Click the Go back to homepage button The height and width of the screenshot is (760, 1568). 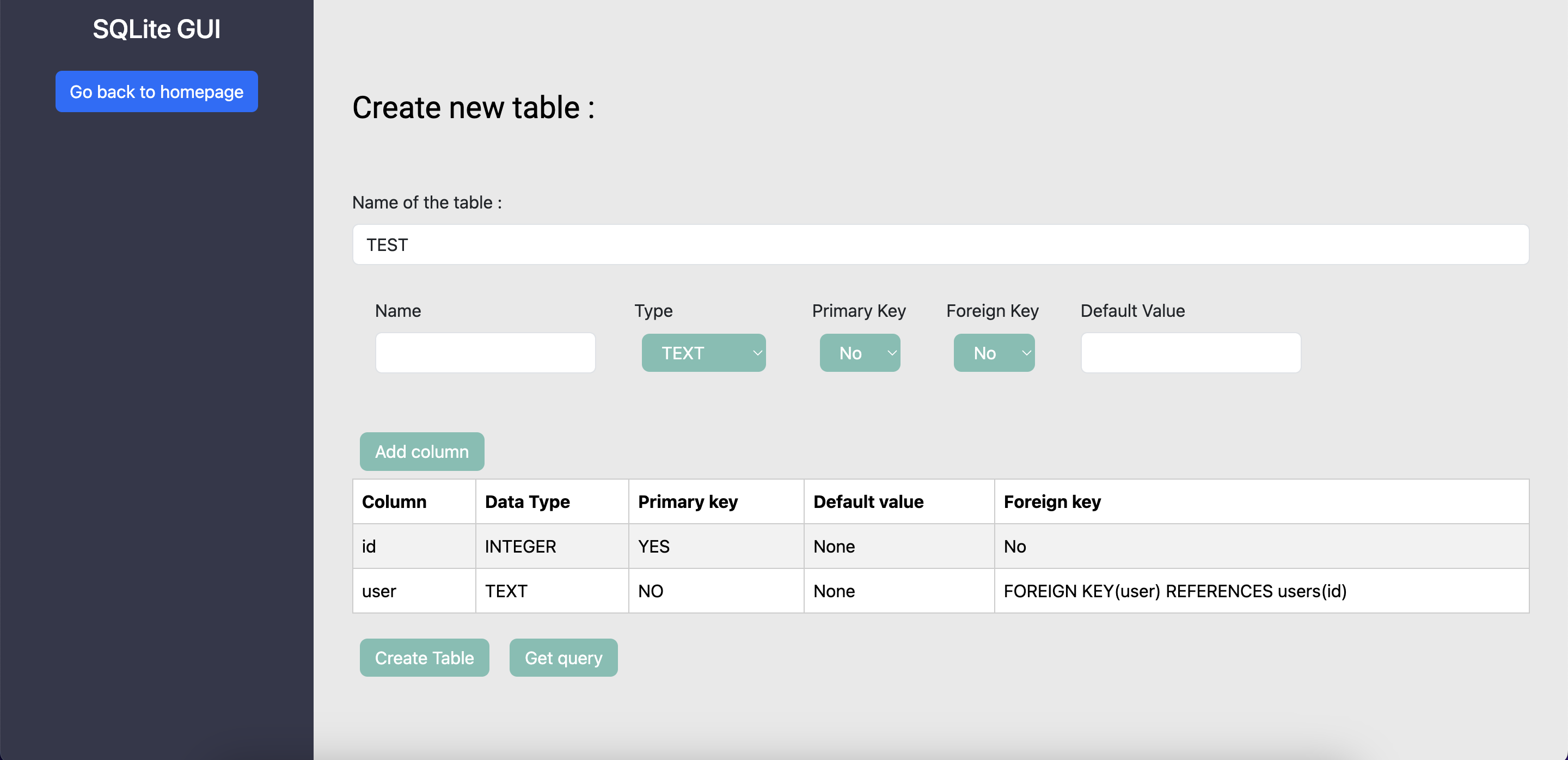156,91
